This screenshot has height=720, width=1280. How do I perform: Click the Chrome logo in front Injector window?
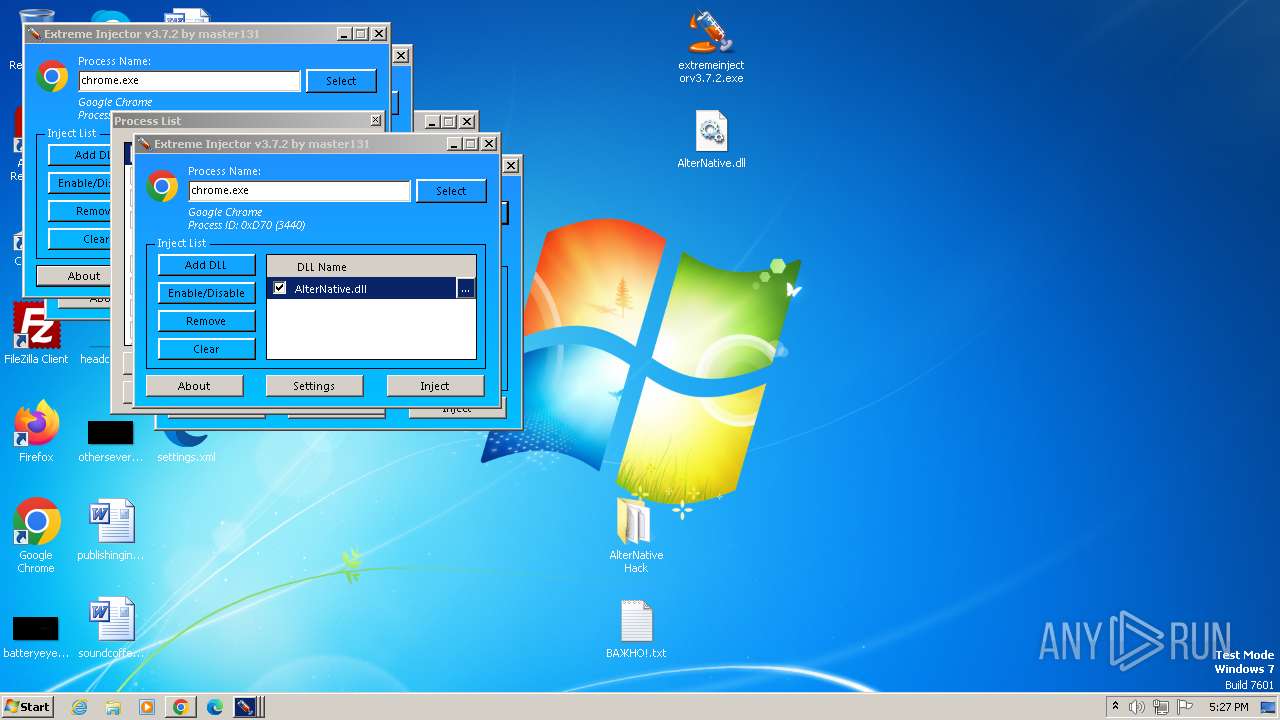[x=162, y=187]
